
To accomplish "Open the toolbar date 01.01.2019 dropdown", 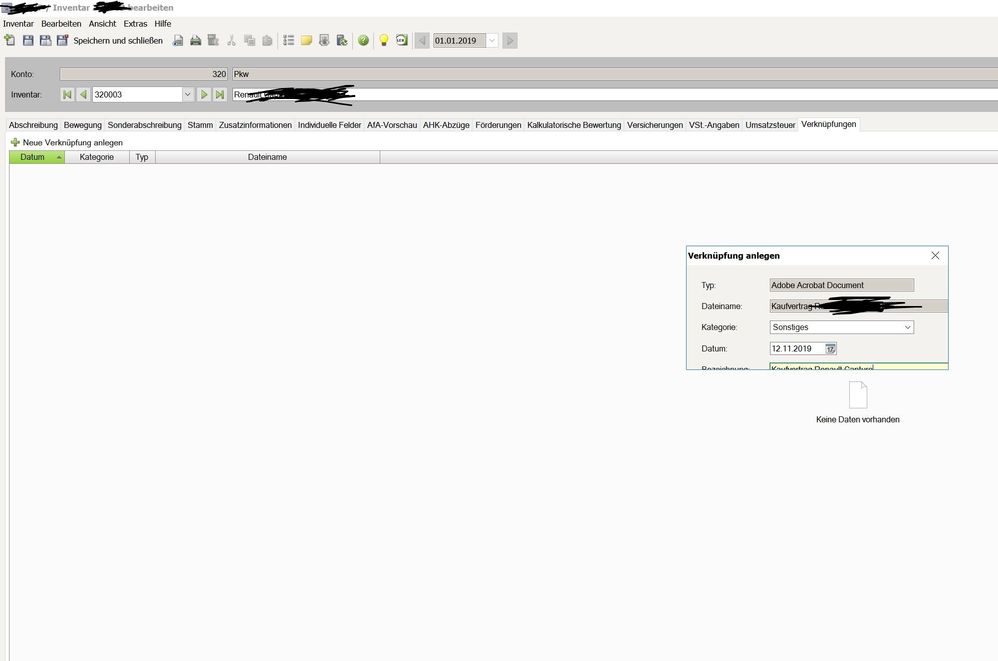I will pyautogui.click(x=491, y=41).
